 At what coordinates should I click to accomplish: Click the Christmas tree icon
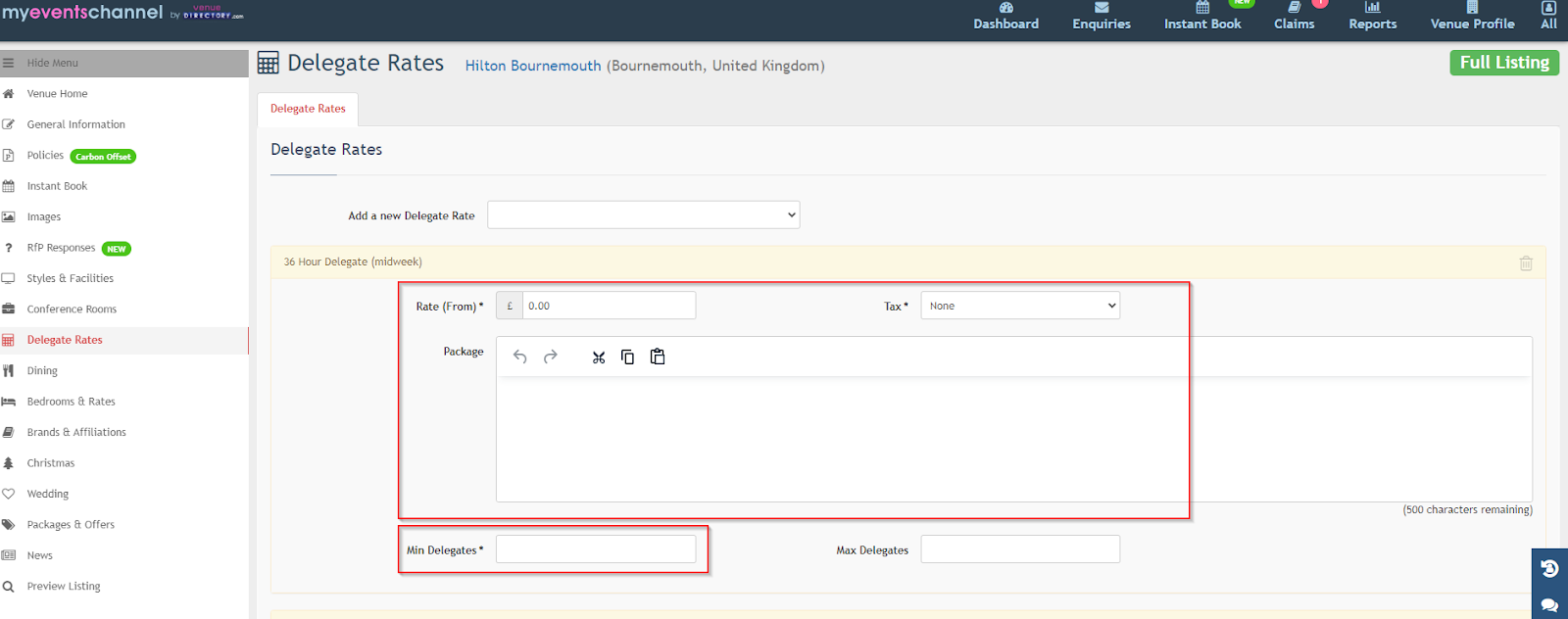(8, 462)
